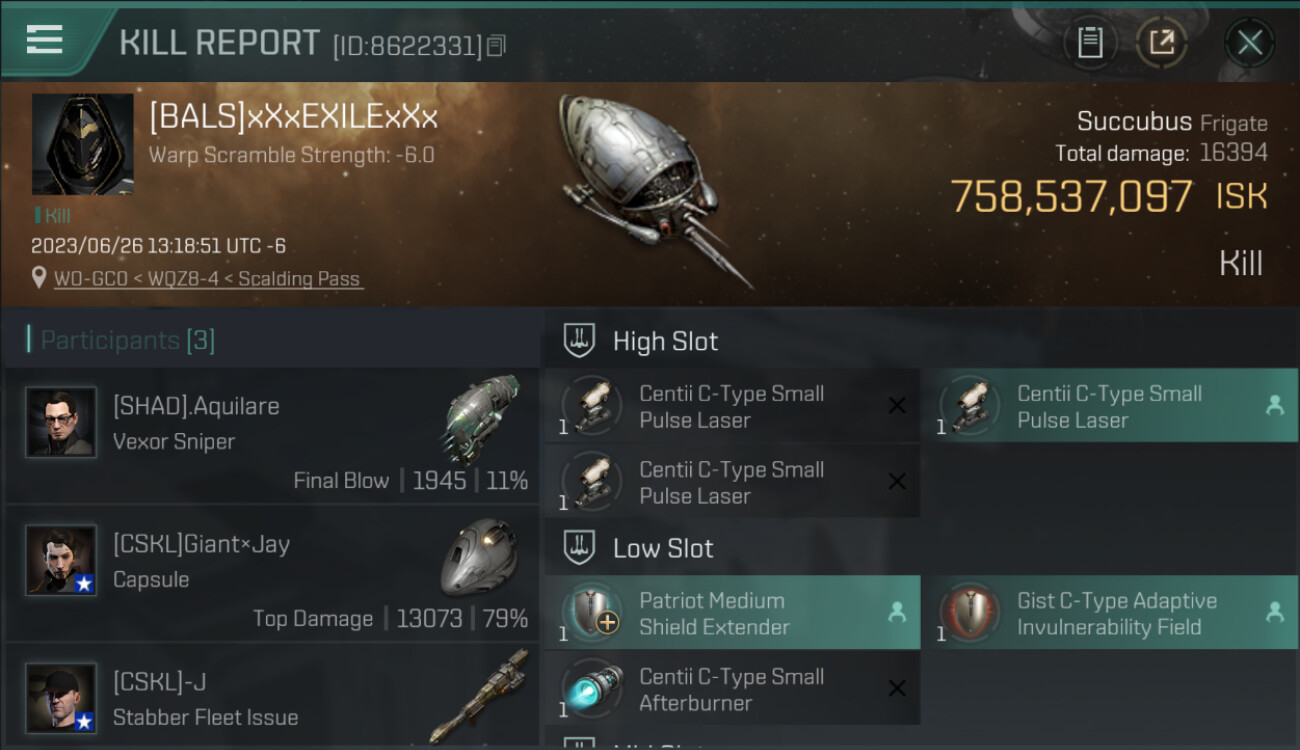
Task: Select the Gist C-Type Adaptive Invulnerability Field
Action: tap(1110, 613)
